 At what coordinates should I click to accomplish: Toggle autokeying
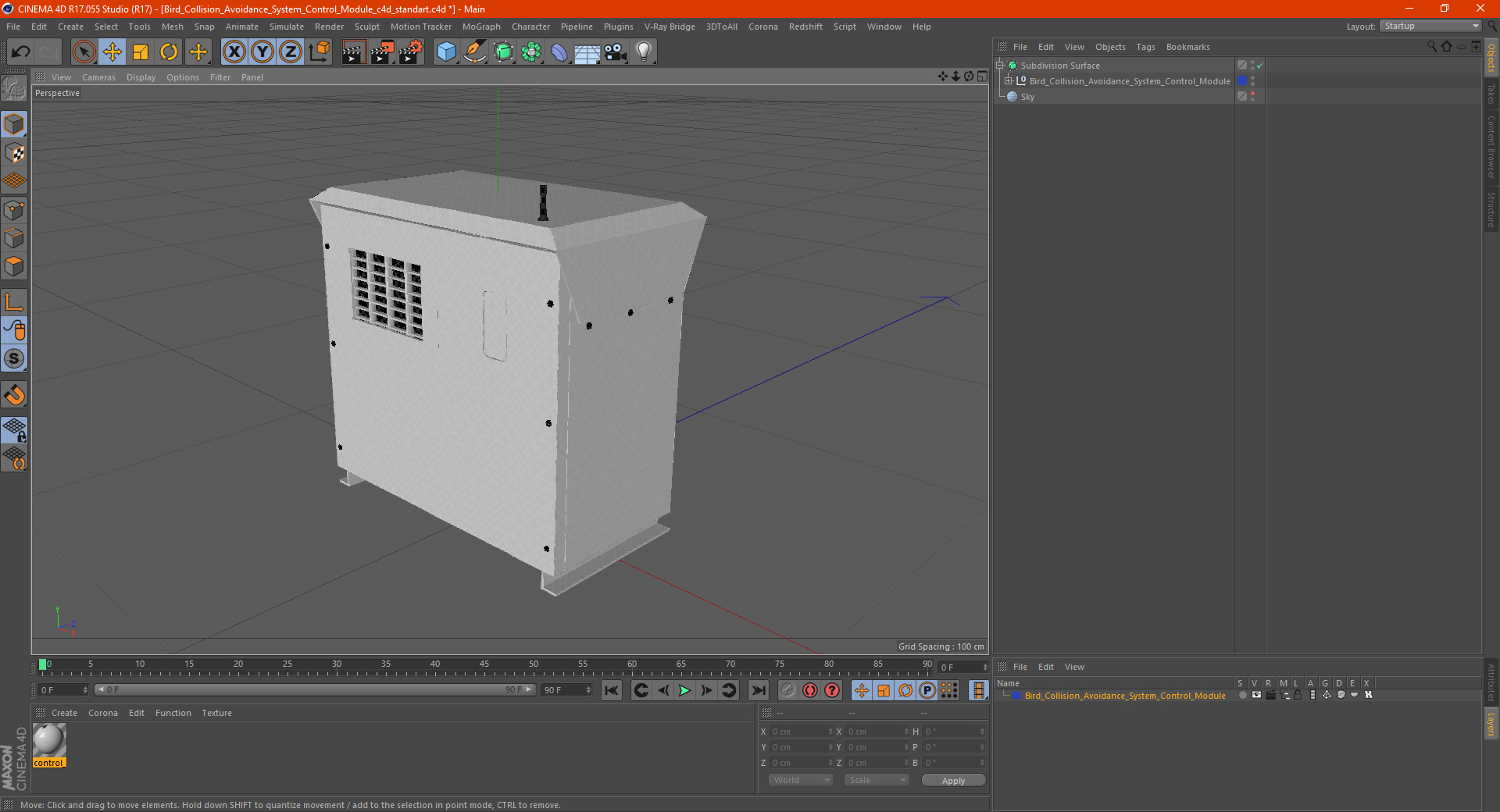click(810, 690)
